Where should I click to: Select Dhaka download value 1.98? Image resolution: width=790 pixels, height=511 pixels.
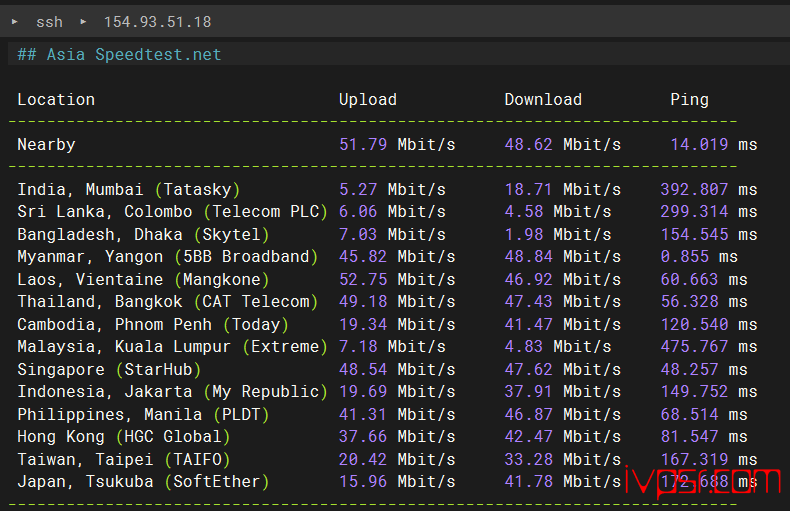[524, 235]
